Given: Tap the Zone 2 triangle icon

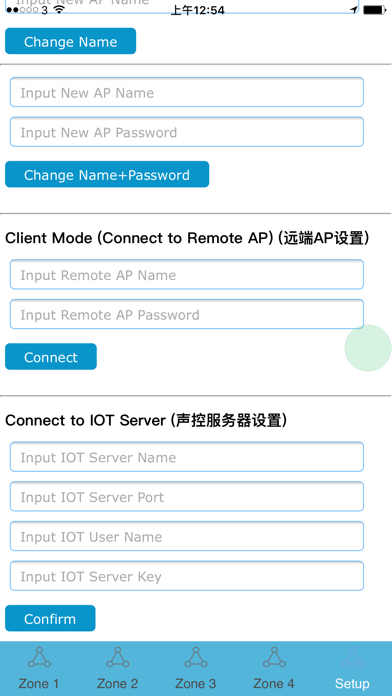Looking at the screenshot, I should tap(118, 657).
